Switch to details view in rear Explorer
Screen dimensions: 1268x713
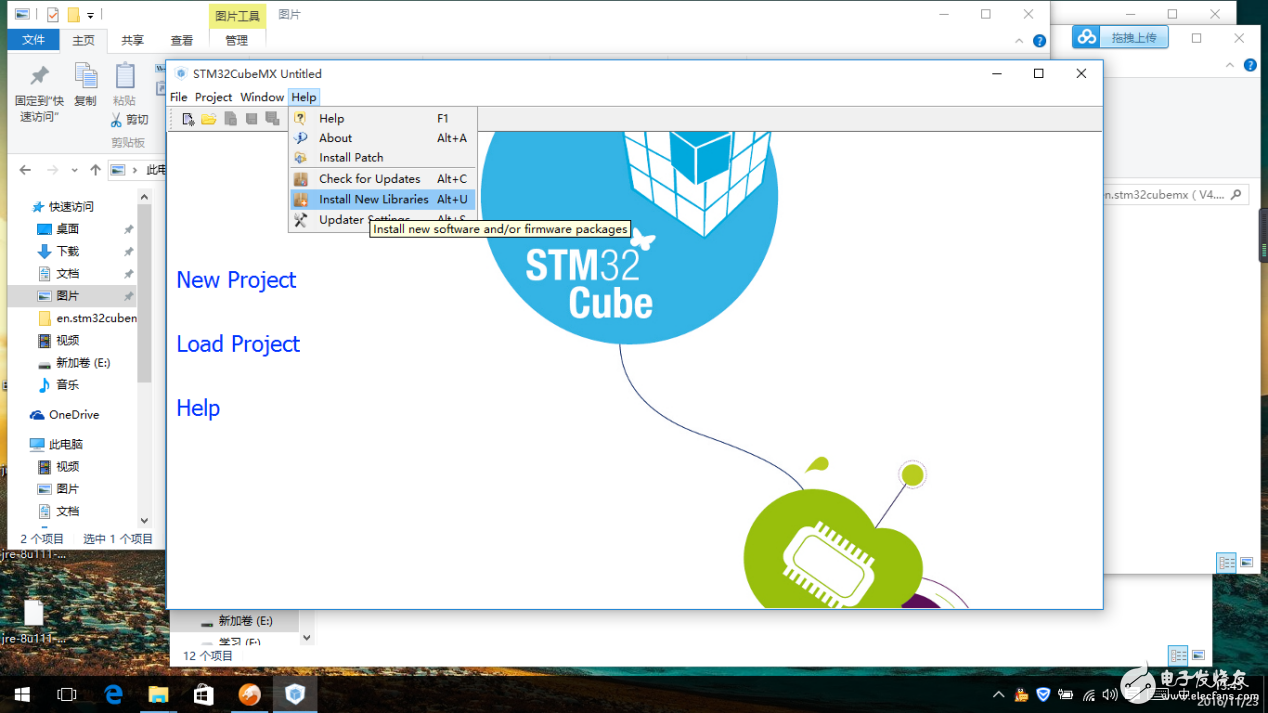[1226, 563]
